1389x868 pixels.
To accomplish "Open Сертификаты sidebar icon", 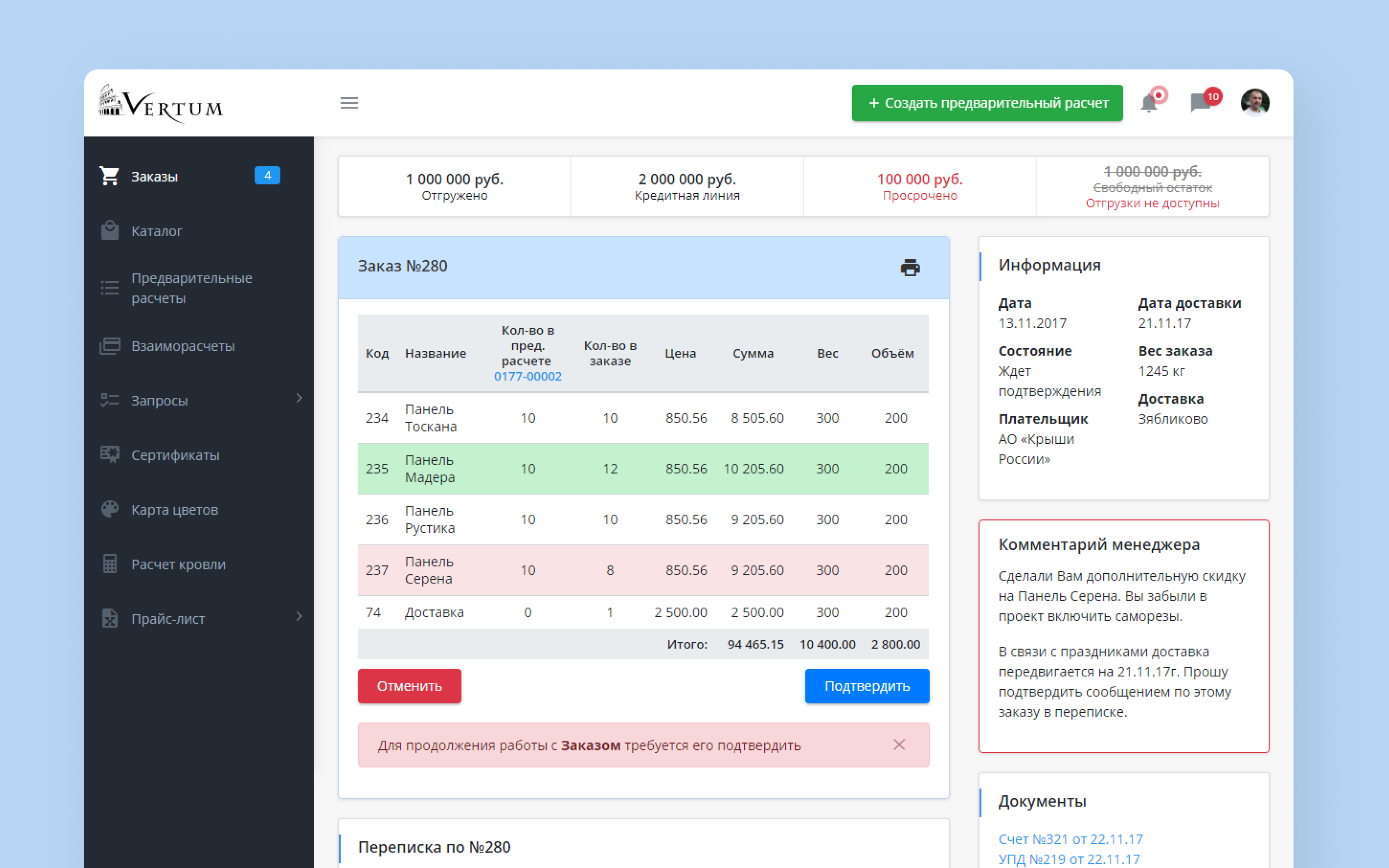I will tap(110, 455).
